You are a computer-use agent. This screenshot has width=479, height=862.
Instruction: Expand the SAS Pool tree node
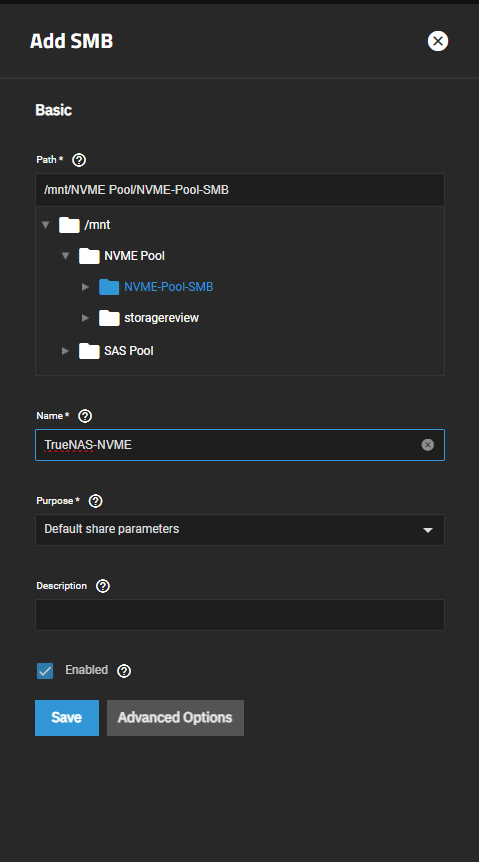[65, 351]
